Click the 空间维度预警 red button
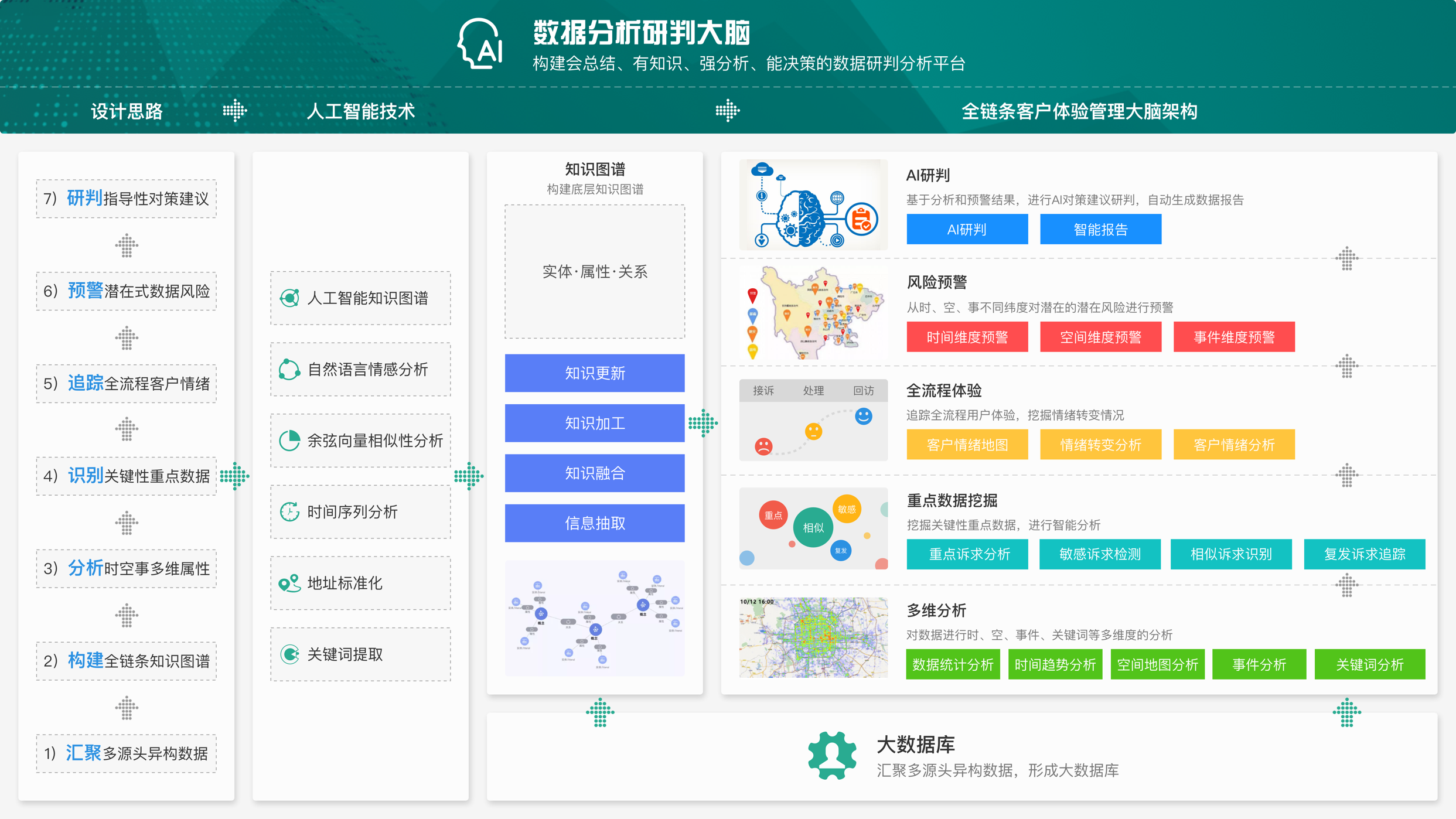 1100,336
